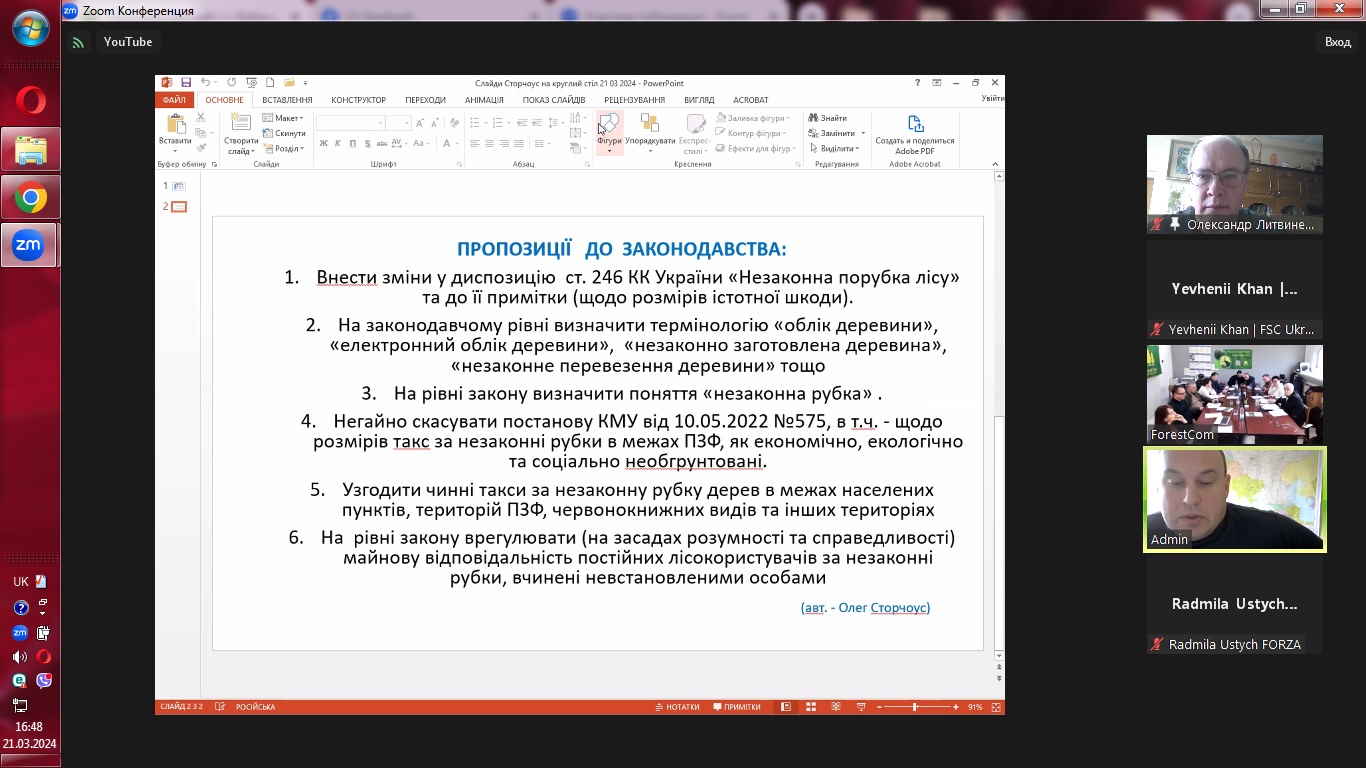Click the zoom out minus button

click(x=879, y=707)
